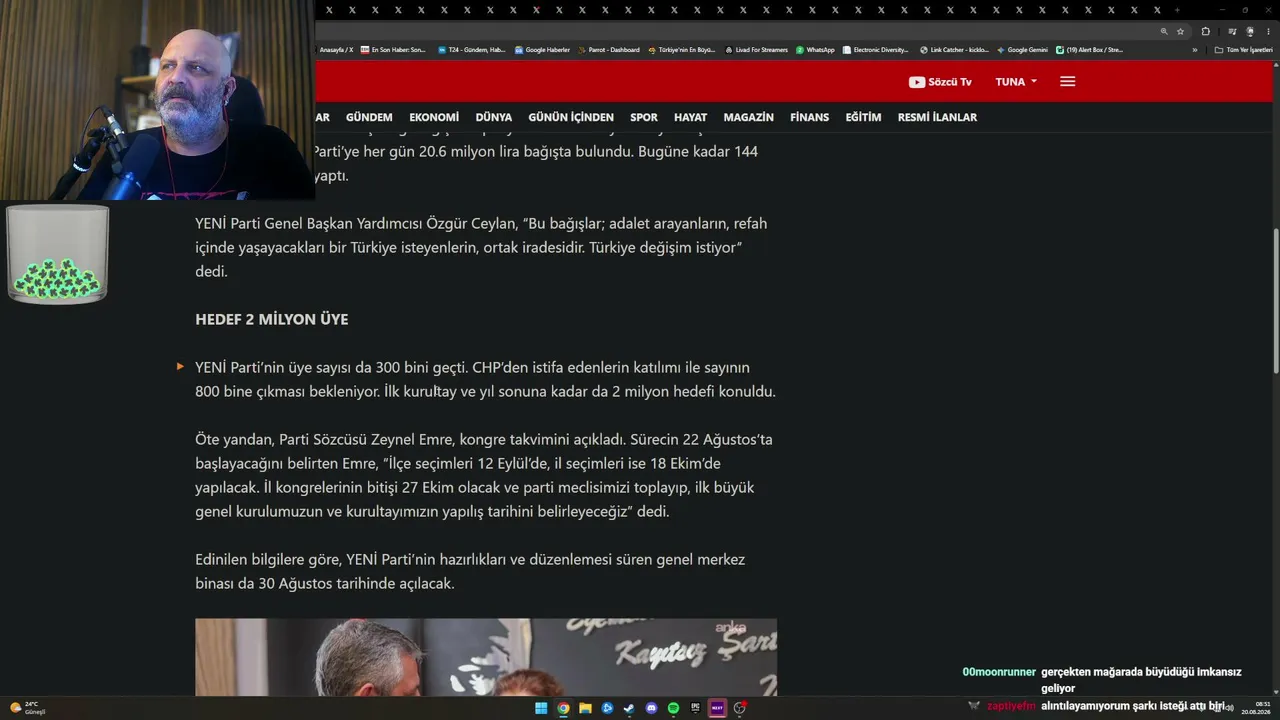Open the Parrot Dashboard bookmark

[608, 50]
